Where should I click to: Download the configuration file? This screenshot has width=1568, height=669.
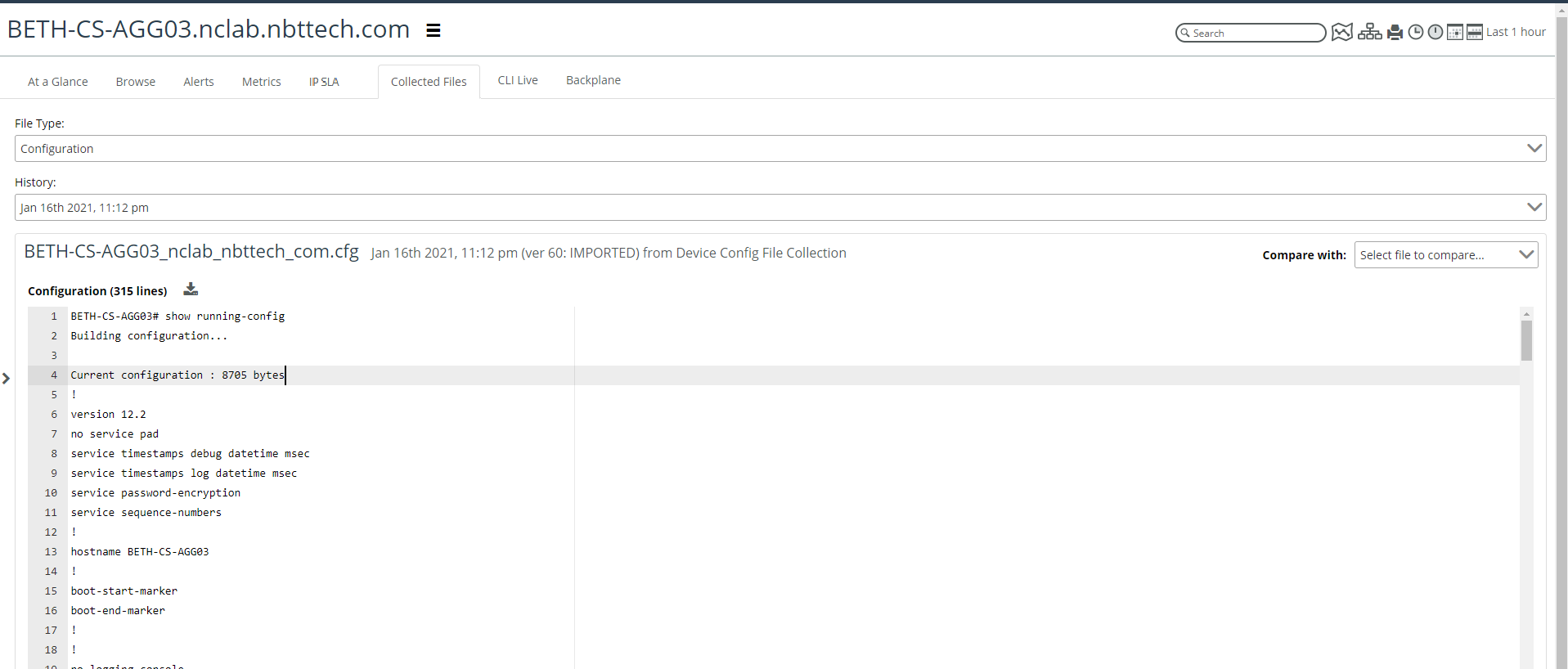click(x=191, y=290)
